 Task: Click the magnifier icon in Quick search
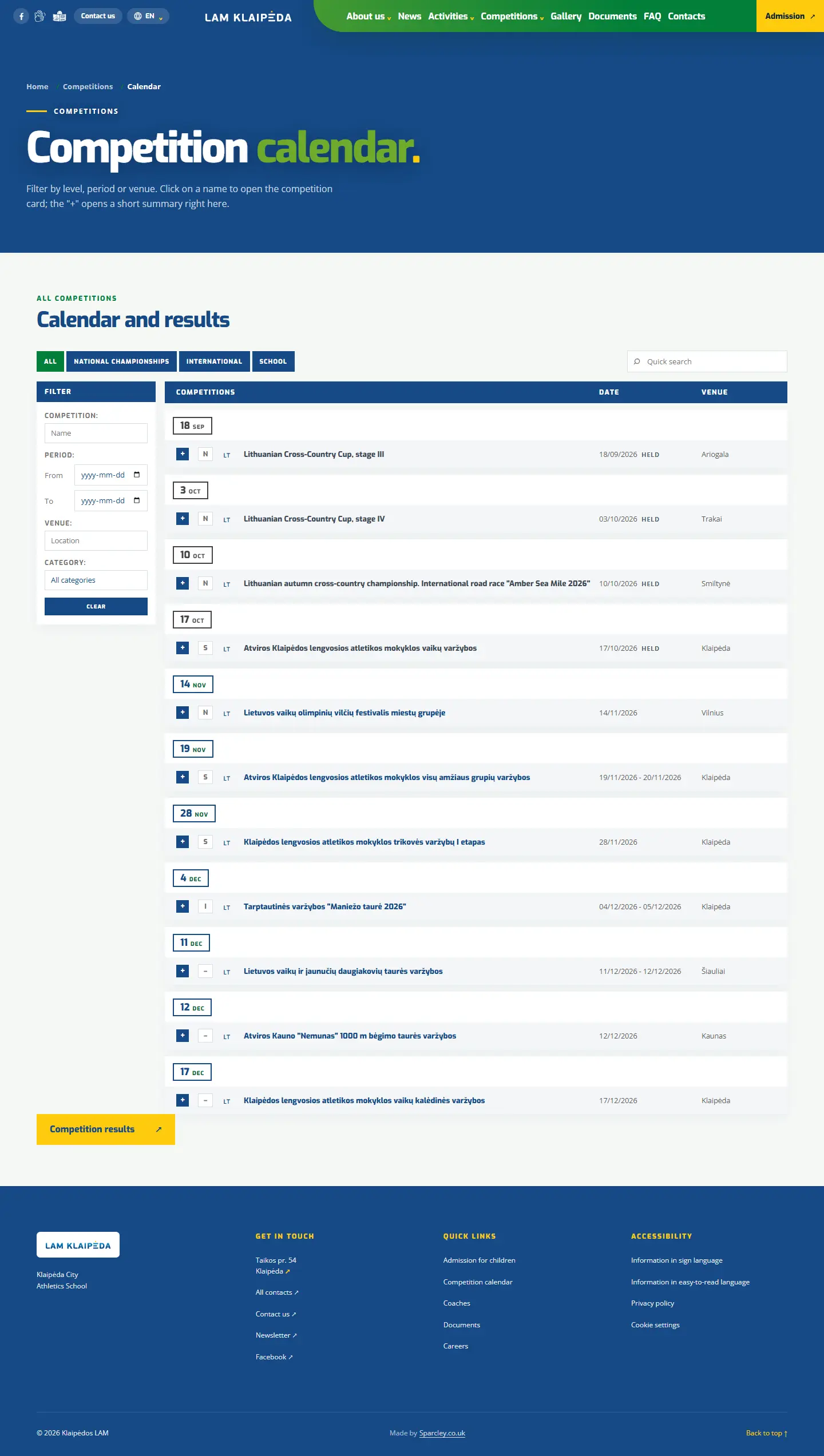point(637,361)
